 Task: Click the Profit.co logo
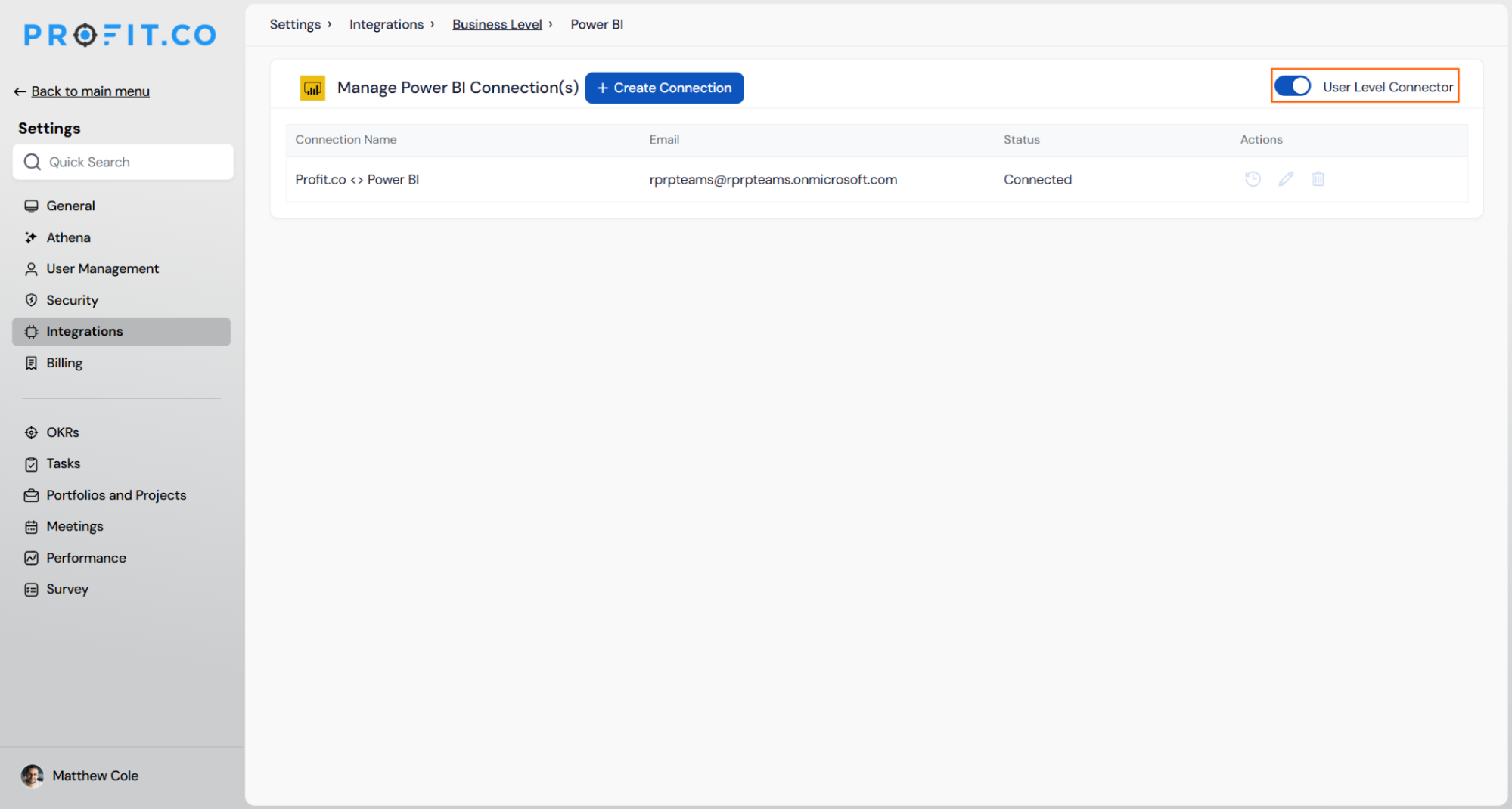[x=120, y=35]
